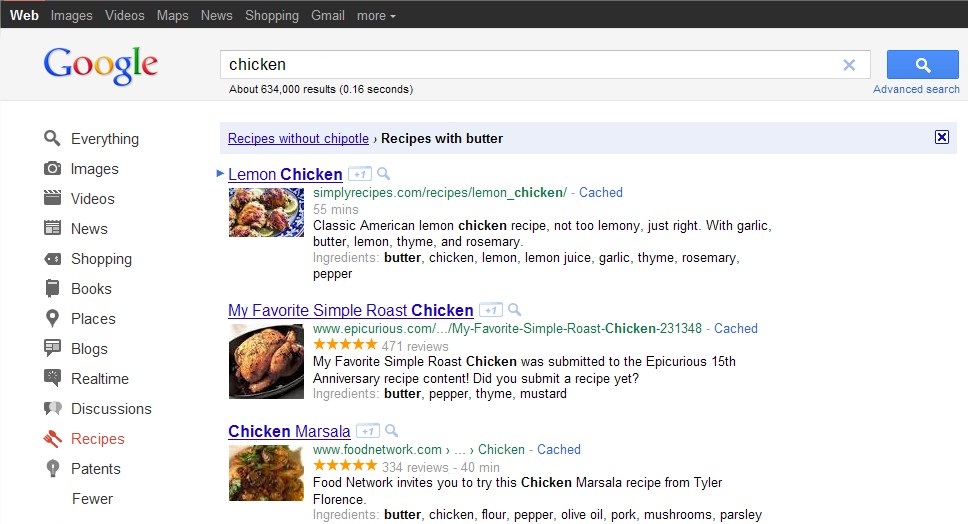Expand the 'more' dropdown in top bar
968x524 pixels.
coord(376,15)
